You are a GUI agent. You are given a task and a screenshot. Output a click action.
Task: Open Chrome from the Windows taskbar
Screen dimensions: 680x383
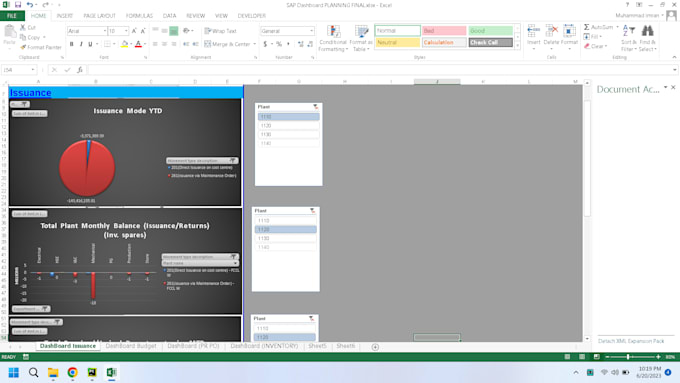tap(72, 372)
